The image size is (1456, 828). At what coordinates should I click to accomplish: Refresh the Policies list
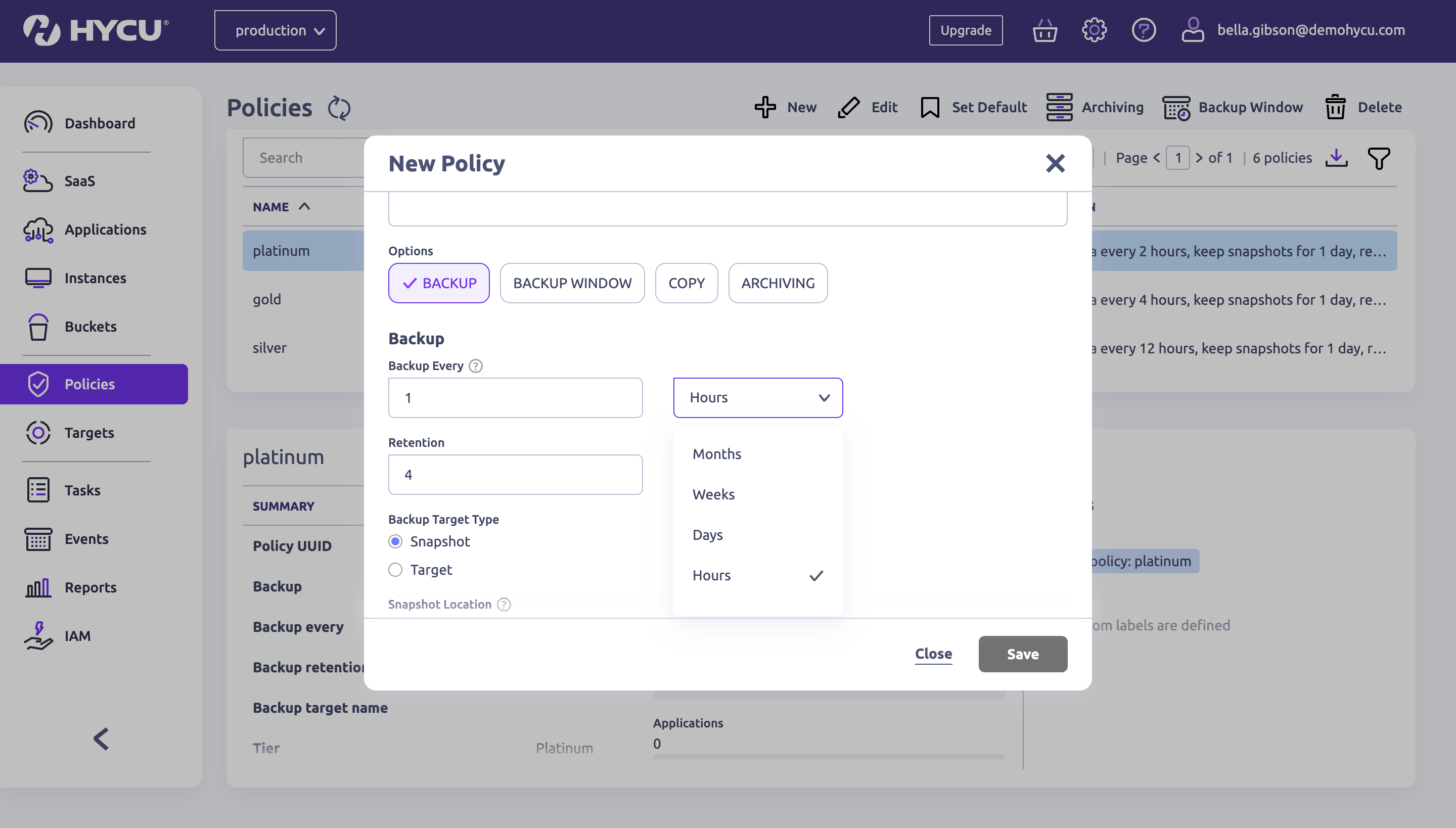coord(340,108)
